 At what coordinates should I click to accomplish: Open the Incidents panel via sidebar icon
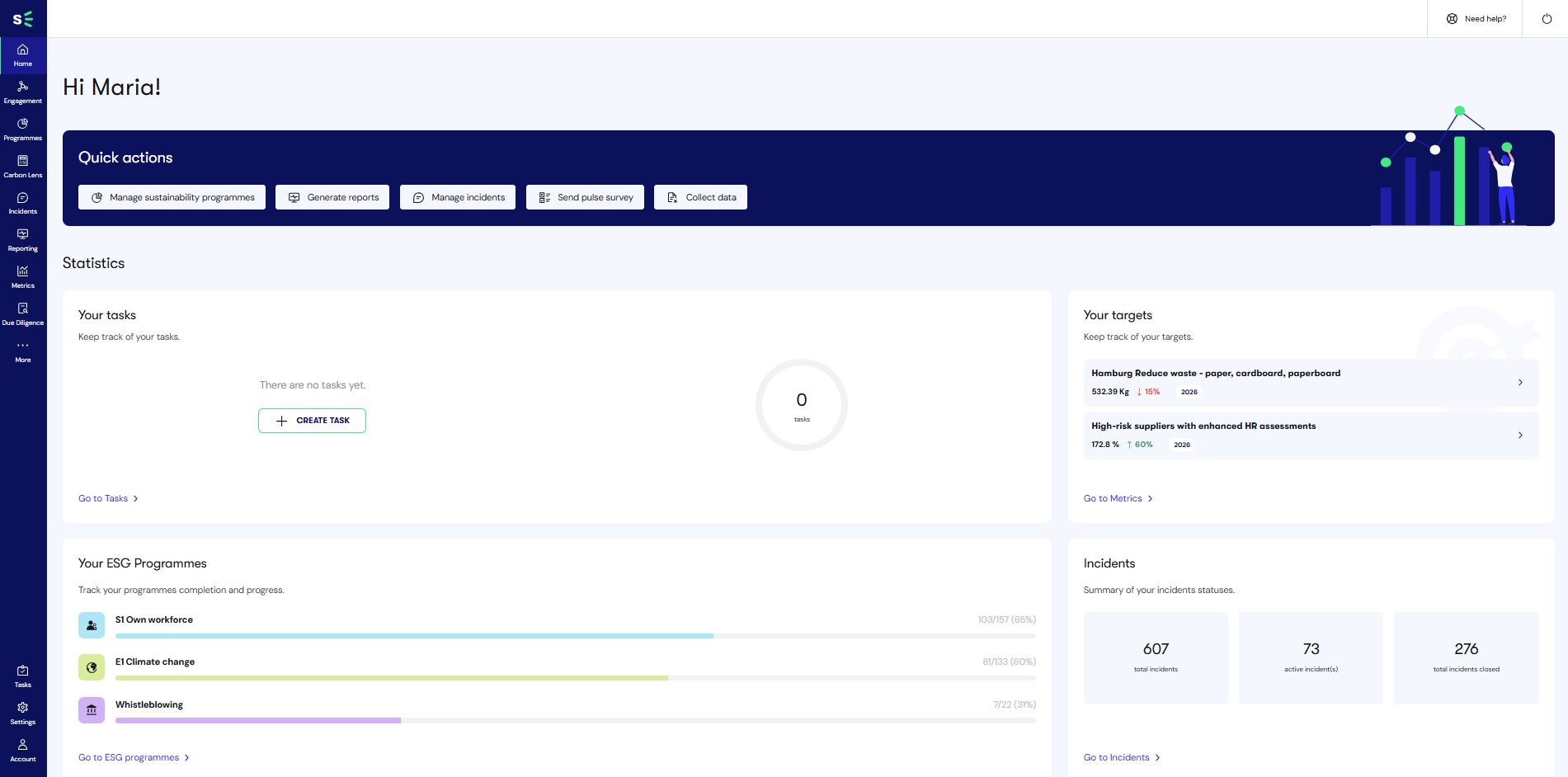pos(22,201)
